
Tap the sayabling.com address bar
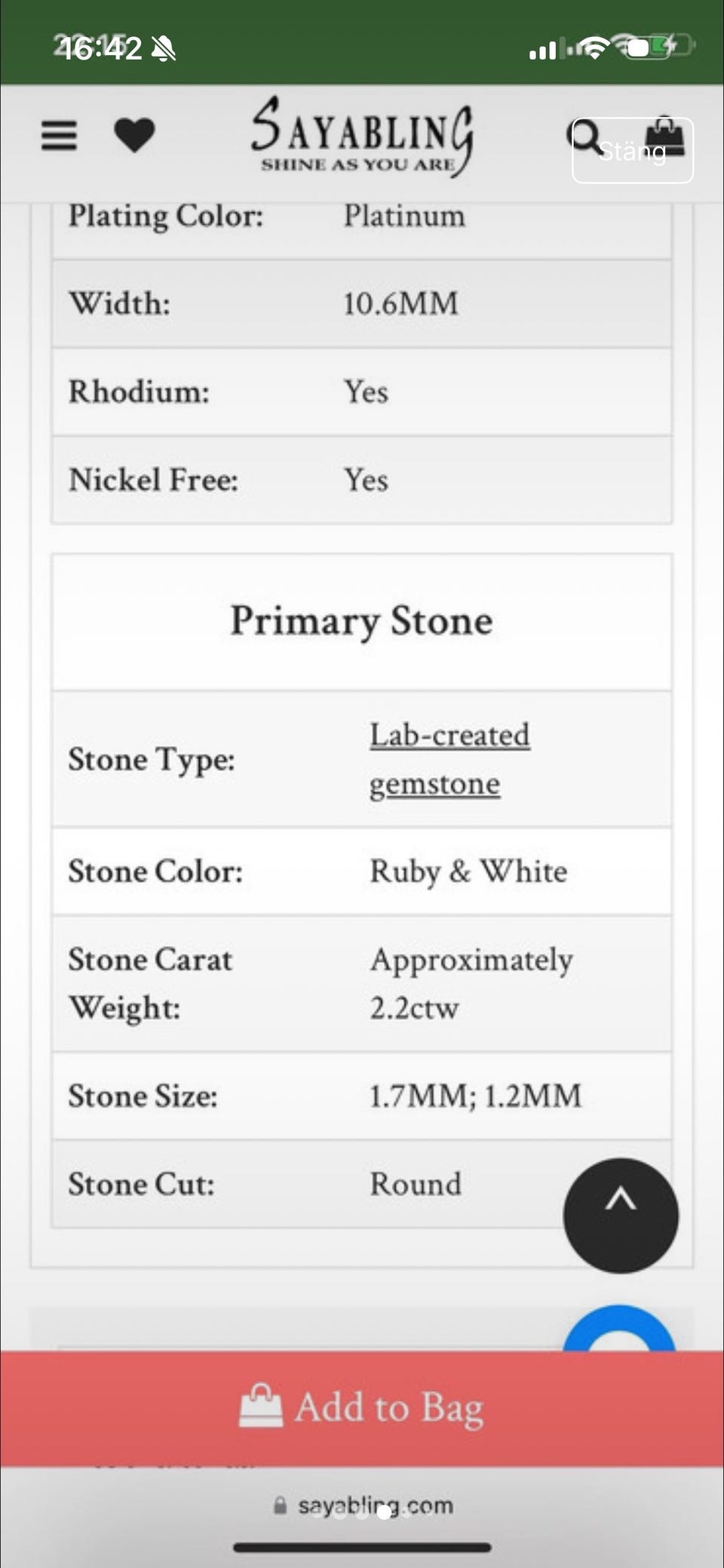point(375,1505)
